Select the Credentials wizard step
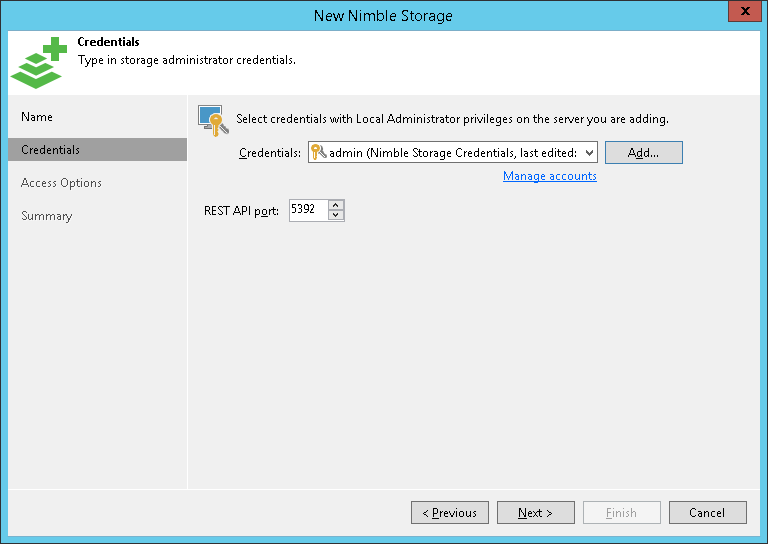This screenshot has width=768, height=544. point(51,150)
